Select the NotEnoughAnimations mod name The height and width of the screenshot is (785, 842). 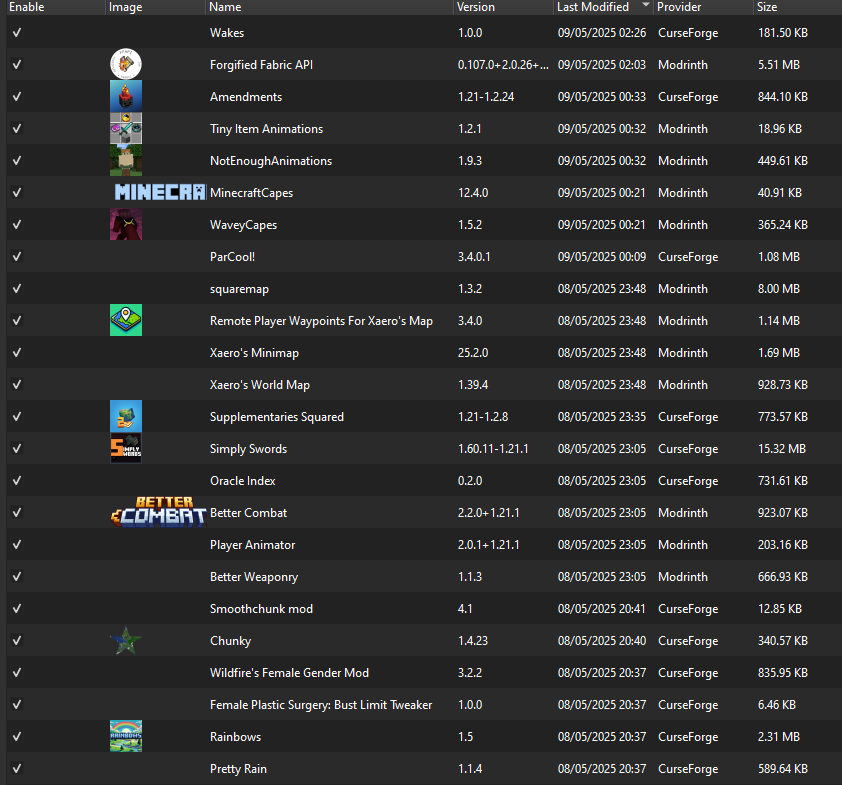271,161
